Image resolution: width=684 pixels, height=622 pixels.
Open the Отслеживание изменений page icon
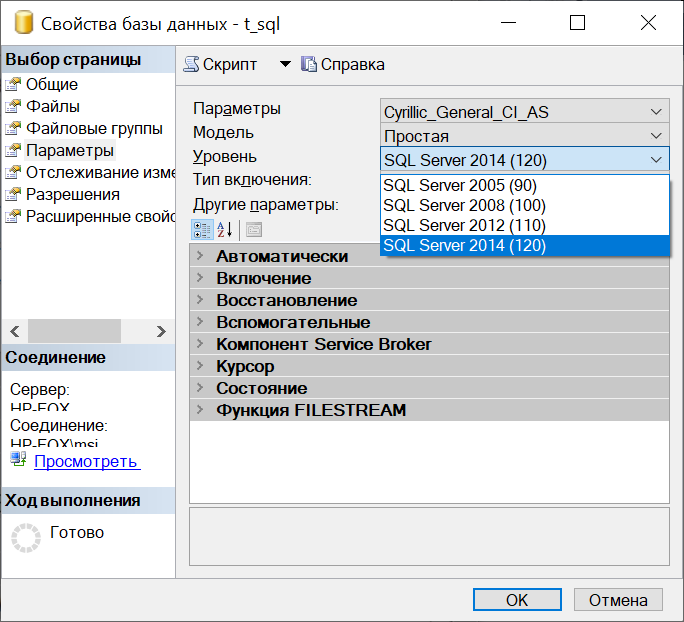coord(13,172)
